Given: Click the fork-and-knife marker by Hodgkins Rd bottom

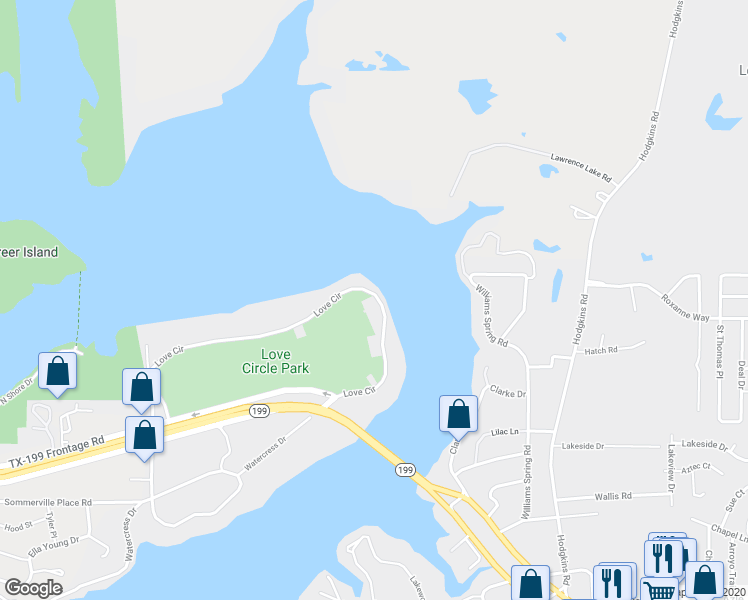Looking at the screenshot, I should 613,582.
